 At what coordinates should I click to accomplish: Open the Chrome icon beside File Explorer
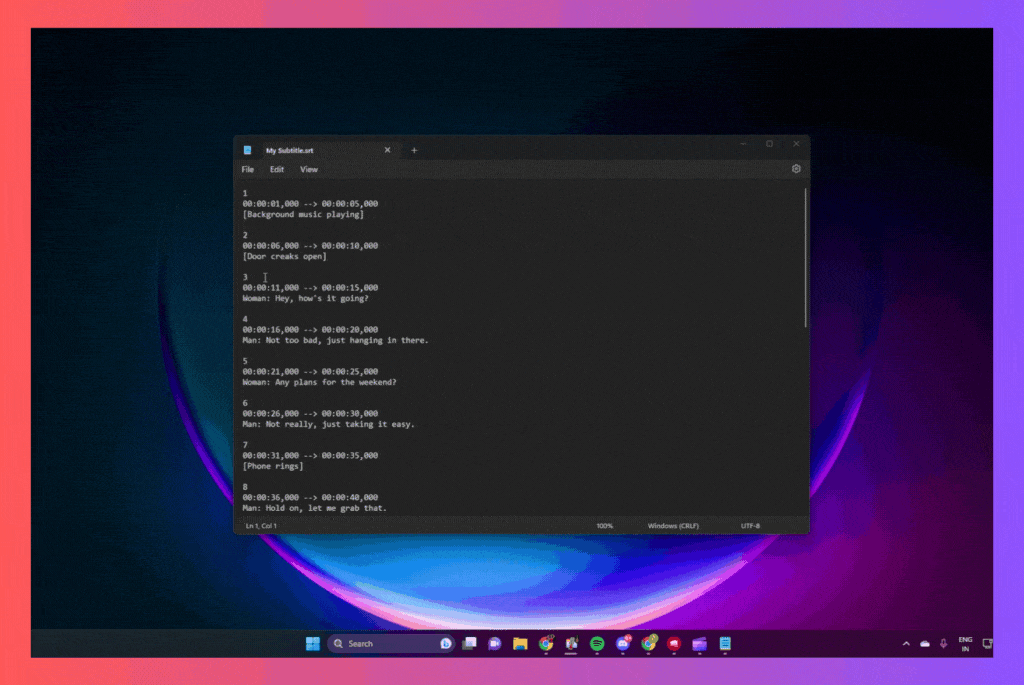point(546,644)
